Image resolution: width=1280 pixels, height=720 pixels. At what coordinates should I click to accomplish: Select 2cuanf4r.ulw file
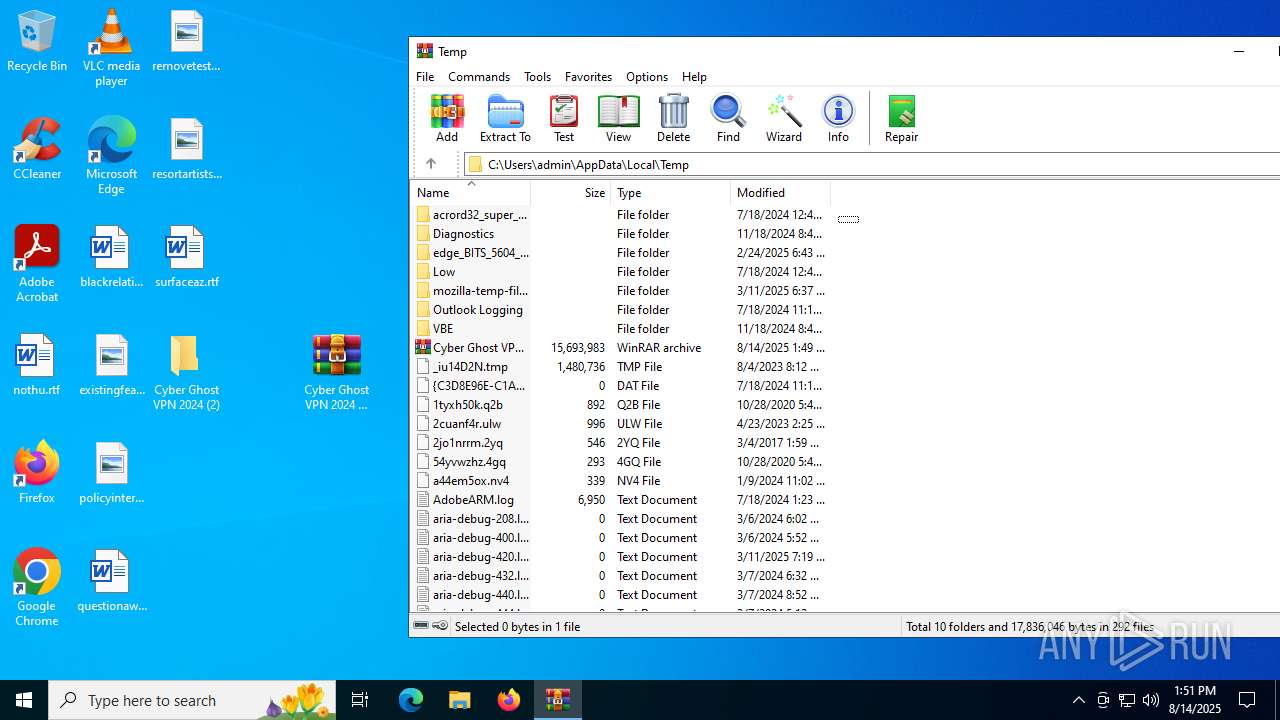(x=620, y=424)
